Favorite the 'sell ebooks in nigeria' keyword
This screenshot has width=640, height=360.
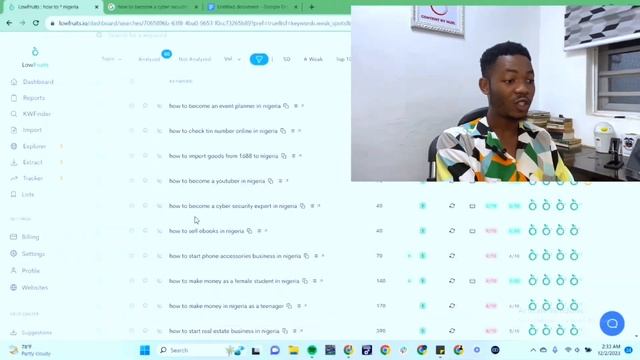pos(145,231)
